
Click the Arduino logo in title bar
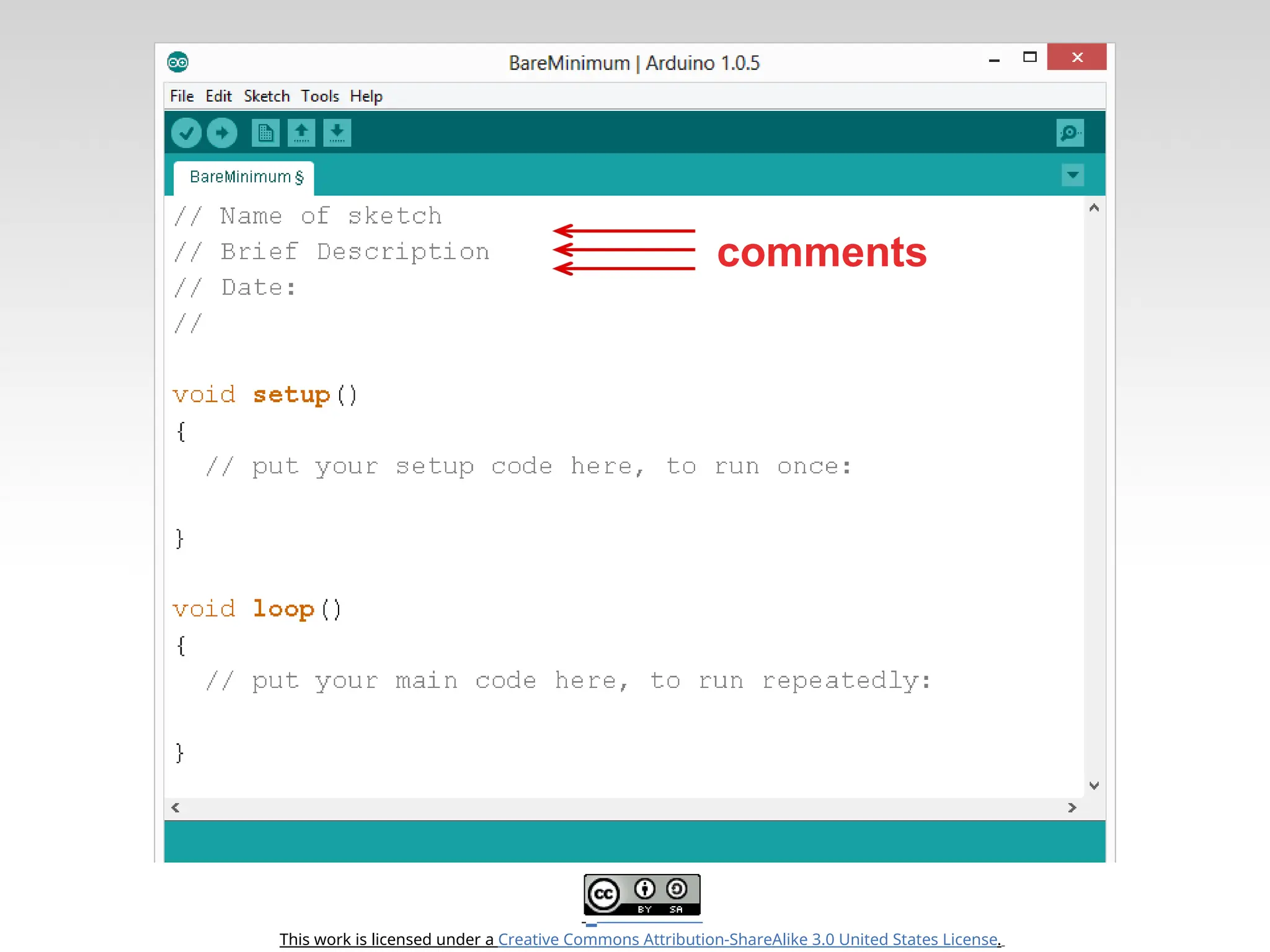pyautogui.click(x=178, y=62)
